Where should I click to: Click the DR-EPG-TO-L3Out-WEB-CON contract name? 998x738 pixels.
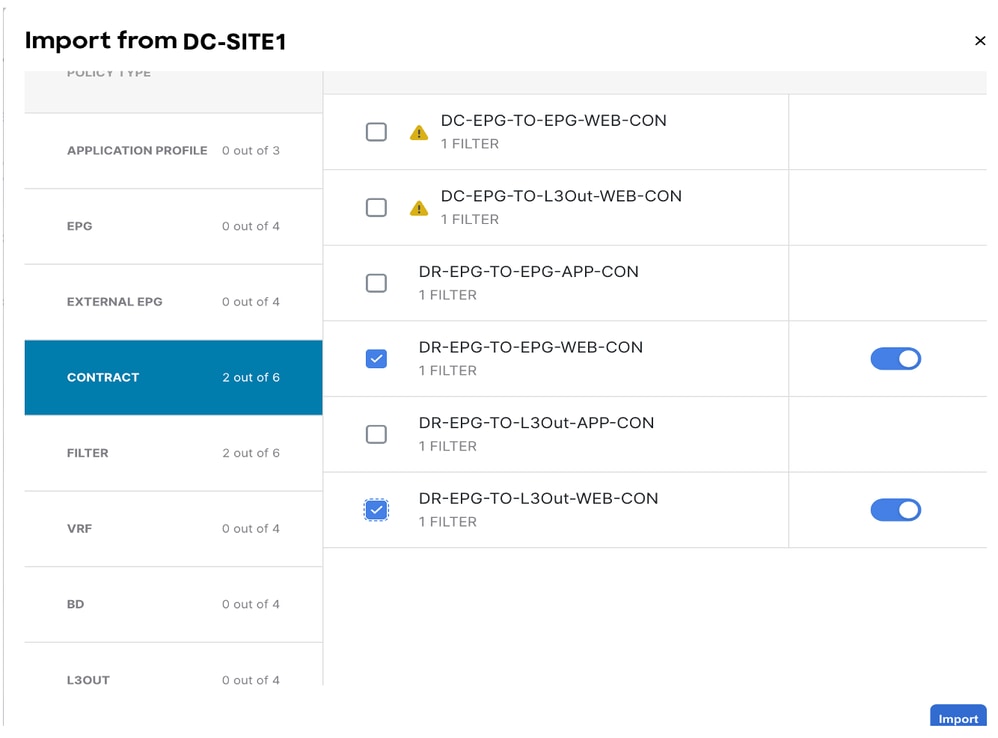pyautogui.click(x=538, y=499)
